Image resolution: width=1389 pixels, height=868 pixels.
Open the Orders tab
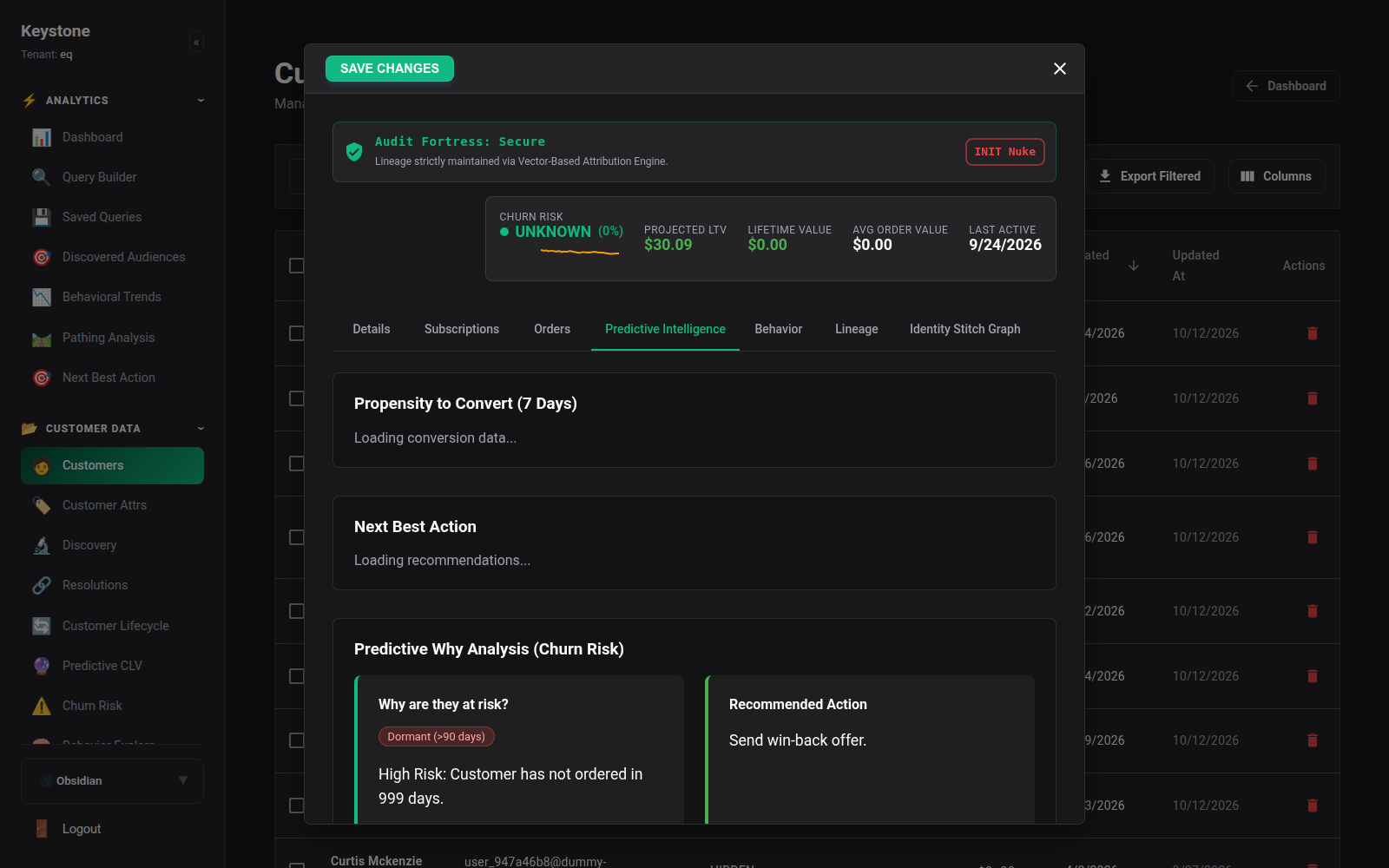click(552, 329)
